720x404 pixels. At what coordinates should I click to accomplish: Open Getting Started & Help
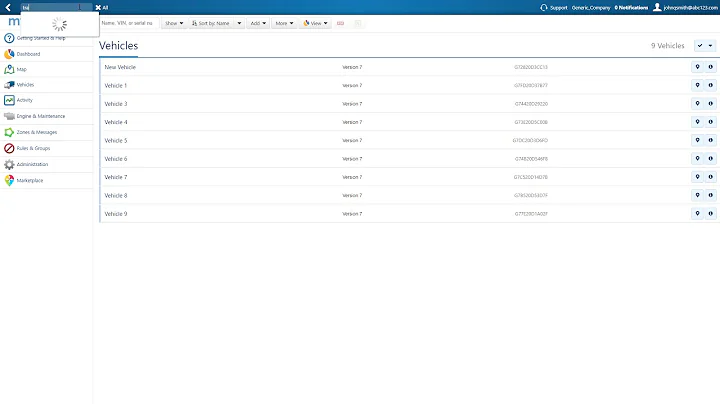click(41, 38)
